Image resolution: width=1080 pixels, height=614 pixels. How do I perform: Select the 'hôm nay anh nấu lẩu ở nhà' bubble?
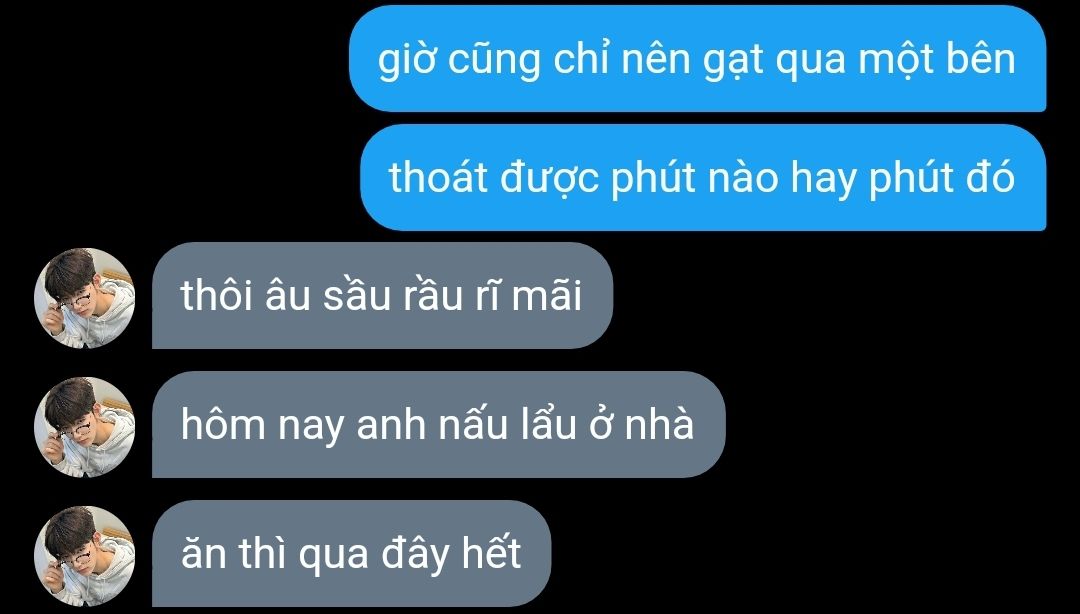pos(439,424)
